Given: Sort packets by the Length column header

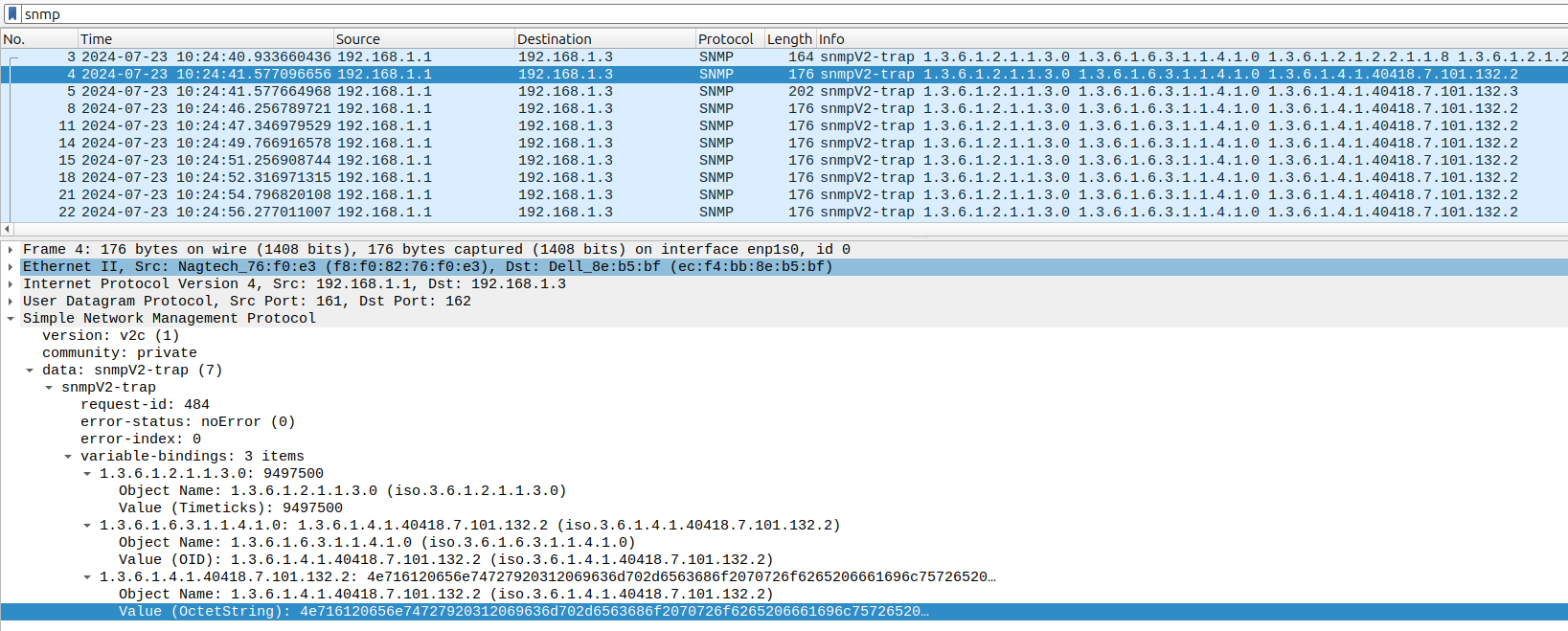Looking at the screenshot, I should click(x=789, y=39).
